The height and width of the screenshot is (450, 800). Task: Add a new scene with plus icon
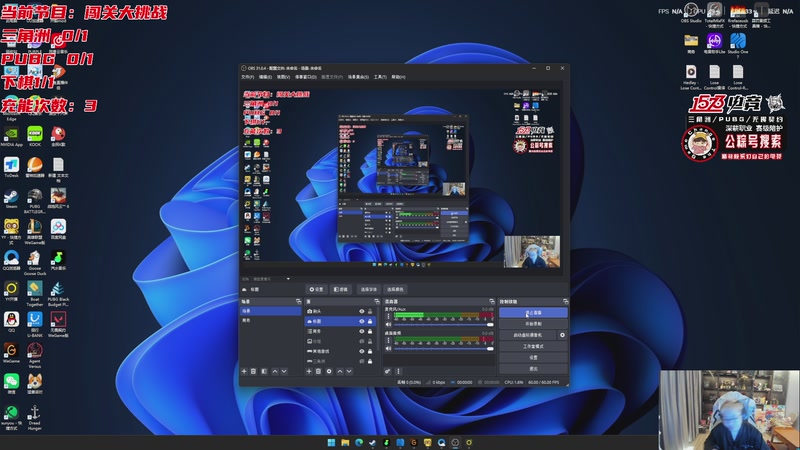click(x=244, y=371)
